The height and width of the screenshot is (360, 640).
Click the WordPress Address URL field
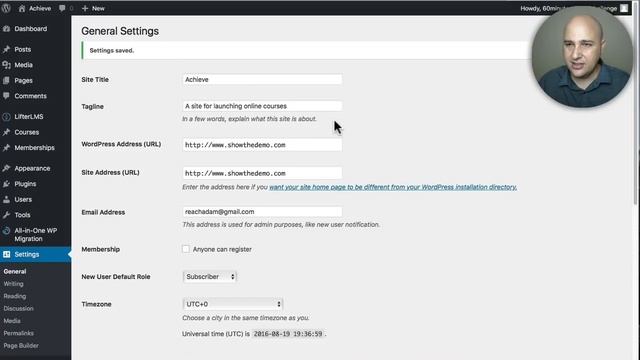[x=262, y=145]
